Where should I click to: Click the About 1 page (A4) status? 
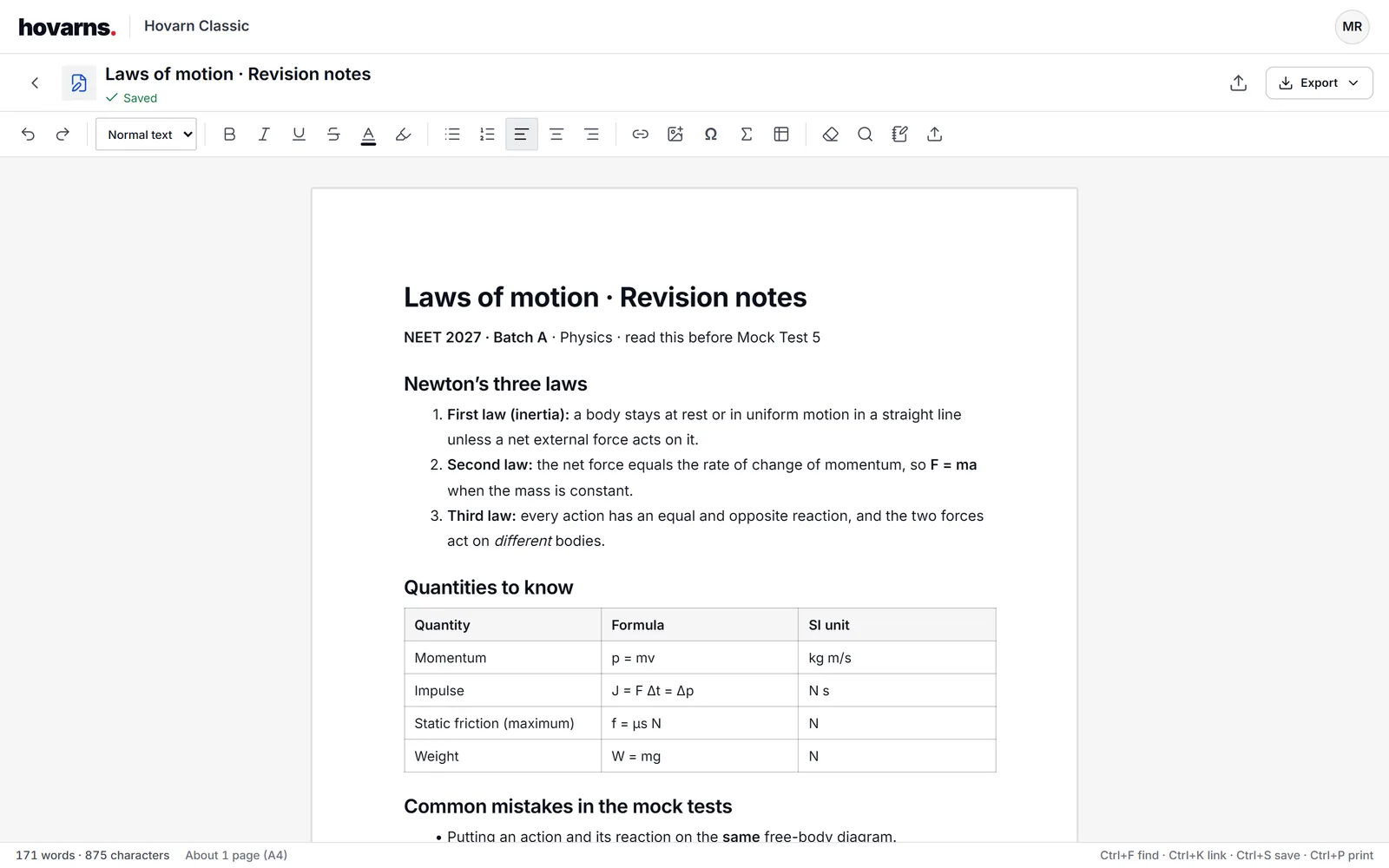point(236,855)
